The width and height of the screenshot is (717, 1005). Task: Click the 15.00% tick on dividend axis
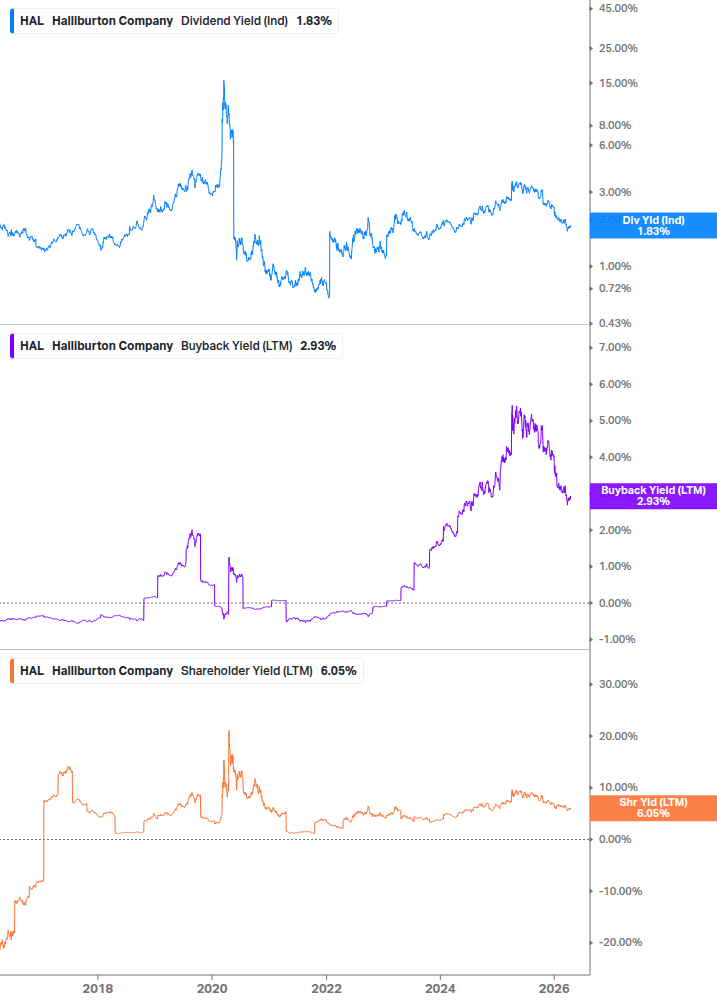point(618,83)
